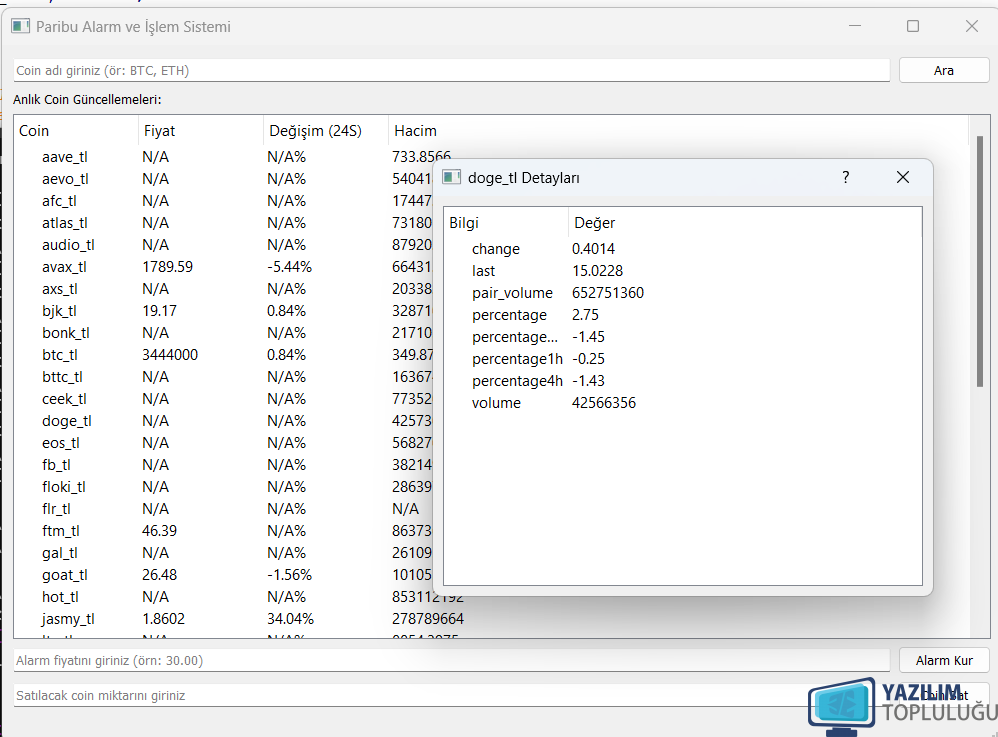Select the ceek_tl row
This screenshot has height=737, width=998.
pyautogui.click(x=223, y=399)
